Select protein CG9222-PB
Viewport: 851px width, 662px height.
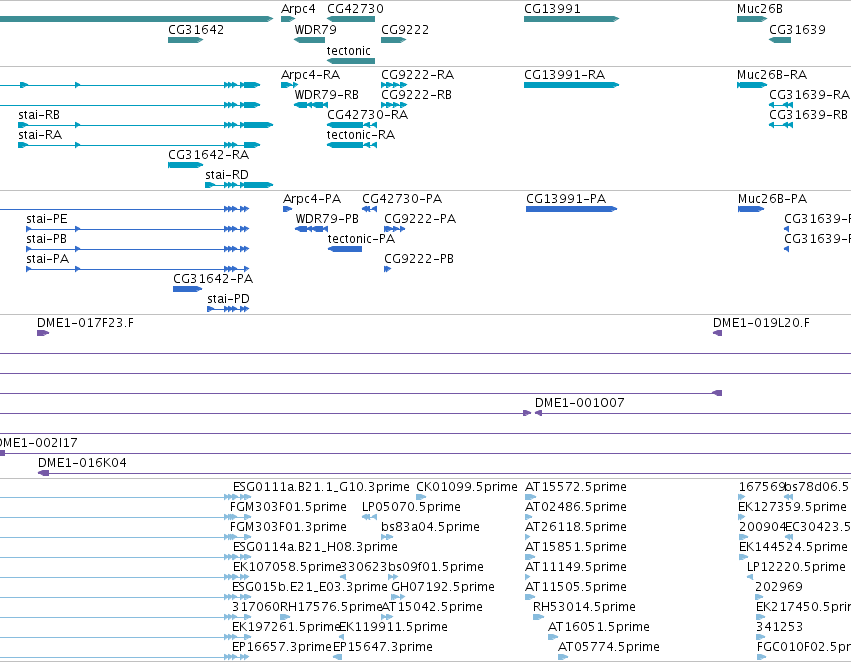tap(388, 269)
